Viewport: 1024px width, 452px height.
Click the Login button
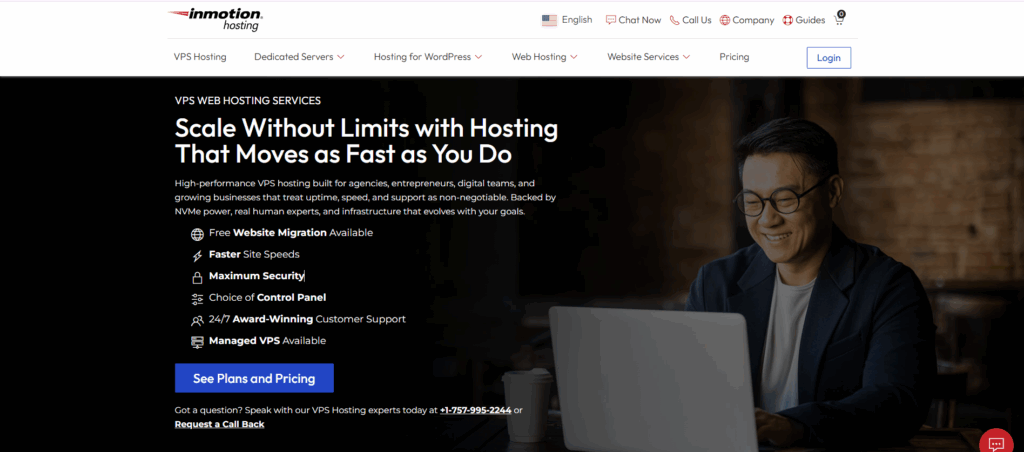click(x=829, y=57)
